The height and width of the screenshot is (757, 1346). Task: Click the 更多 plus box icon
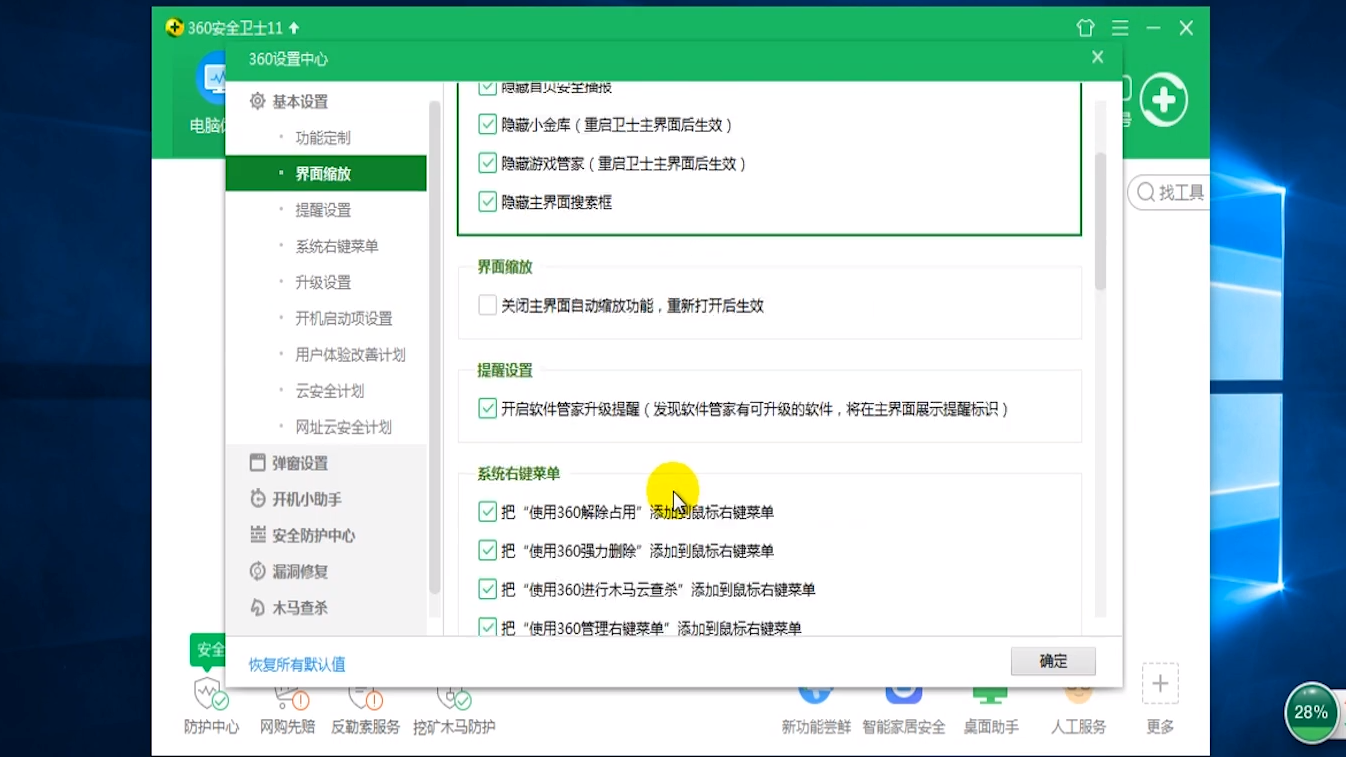pyautogui.click(x=1160, y=683)
